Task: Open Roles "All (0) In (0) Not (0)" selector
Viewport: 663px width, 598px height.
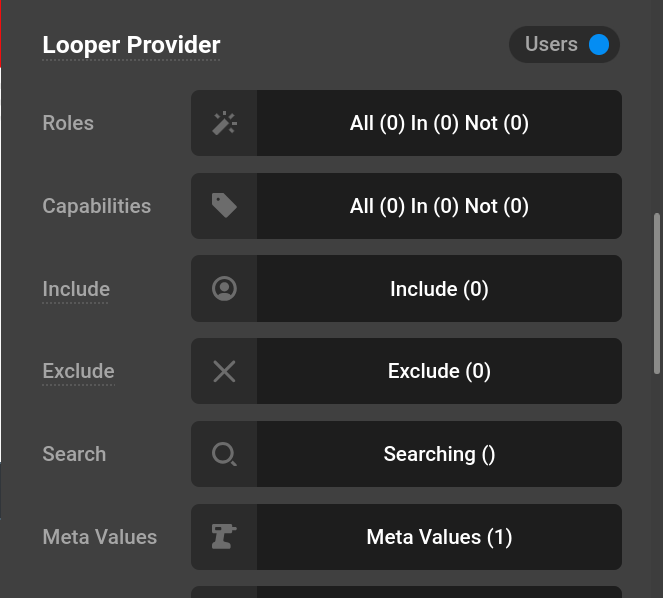Action: pos(439,123)
